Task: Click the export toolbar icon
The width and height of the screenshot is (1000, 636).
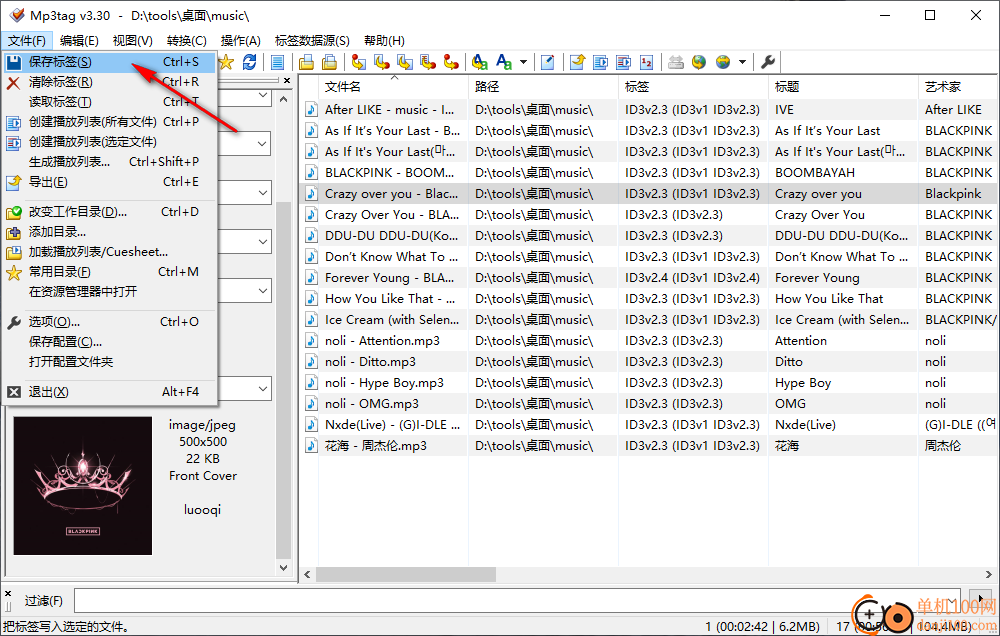Action: (x=578, y=62)
